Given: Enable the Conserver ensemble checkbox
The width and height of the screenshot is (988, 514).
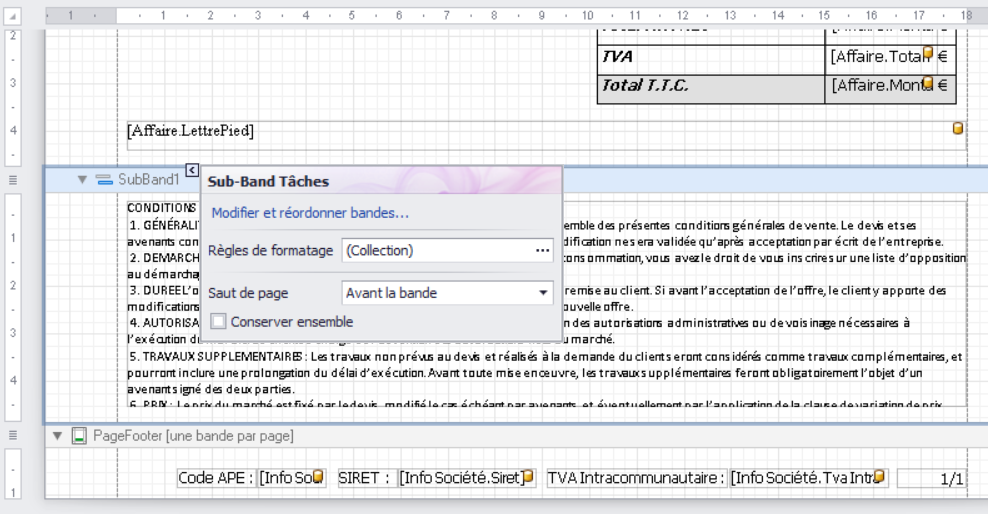Looking at the screenshot, I should pos(218,322).
